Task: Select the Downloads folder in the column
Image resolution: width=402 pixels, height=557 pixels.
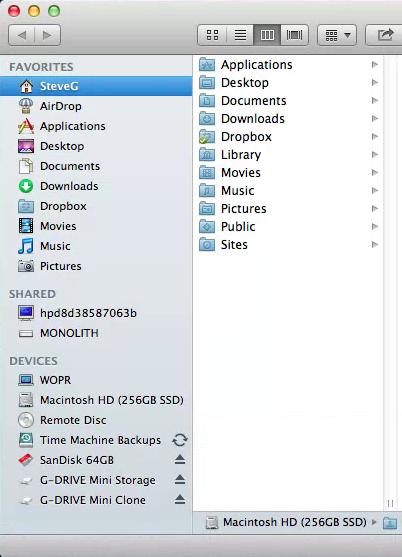Action: click(x=288, y=119)
